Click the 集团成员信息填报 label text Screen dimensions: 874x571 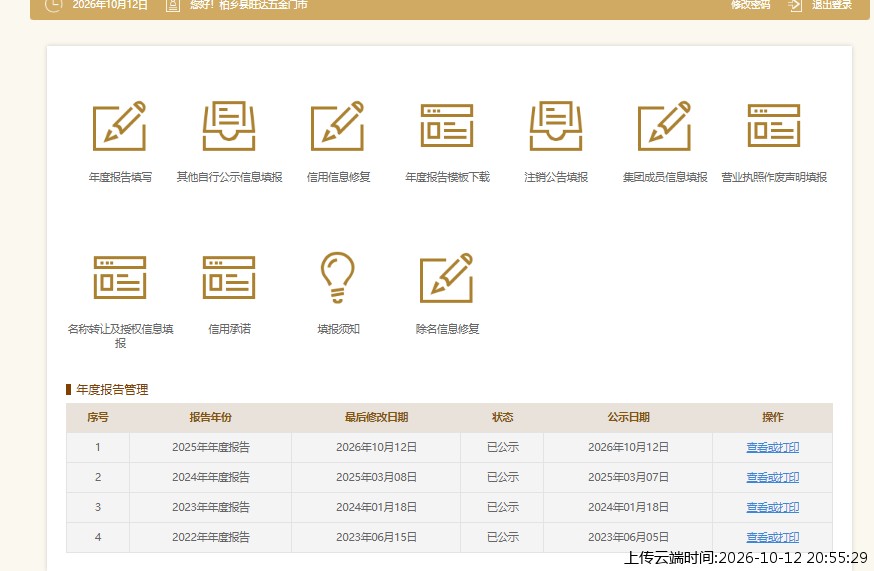pos(664,177)
